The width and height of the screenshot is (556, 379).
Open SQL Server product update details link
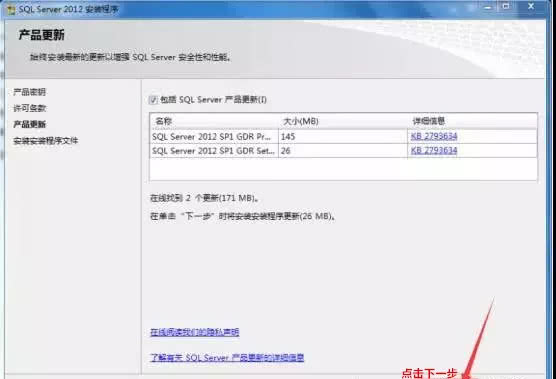tap(227, 357)
